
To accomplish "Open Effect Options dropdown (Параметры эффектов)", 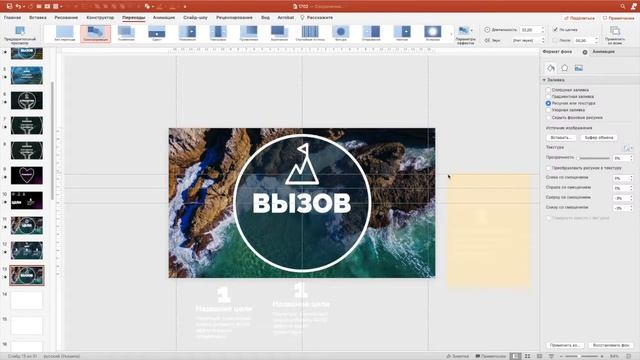I will click(465, 35).
